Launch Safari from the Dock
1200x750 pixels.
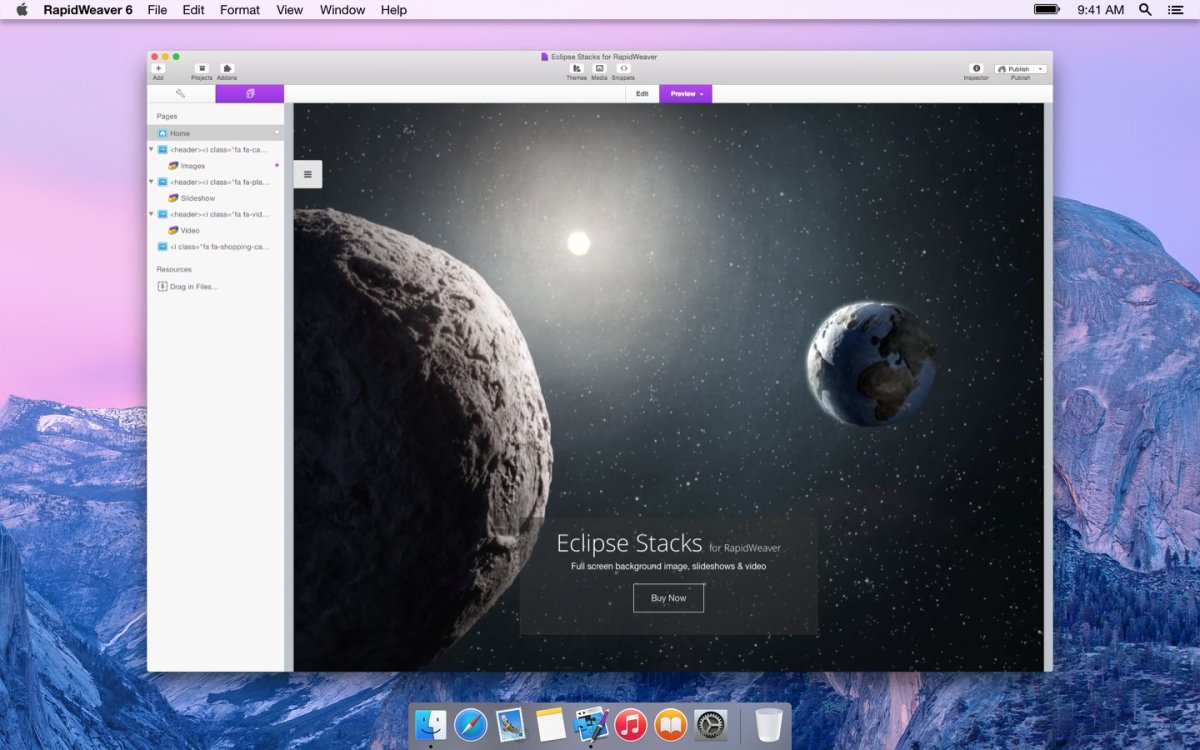click(x=470, y=725)
